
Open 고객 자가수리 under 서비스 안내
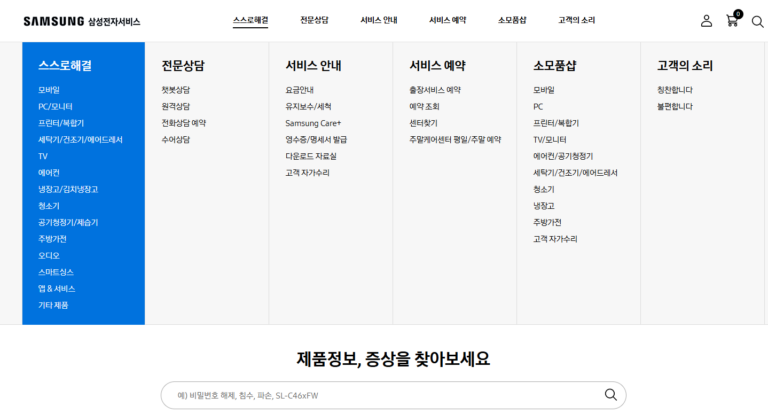[308, 172]
